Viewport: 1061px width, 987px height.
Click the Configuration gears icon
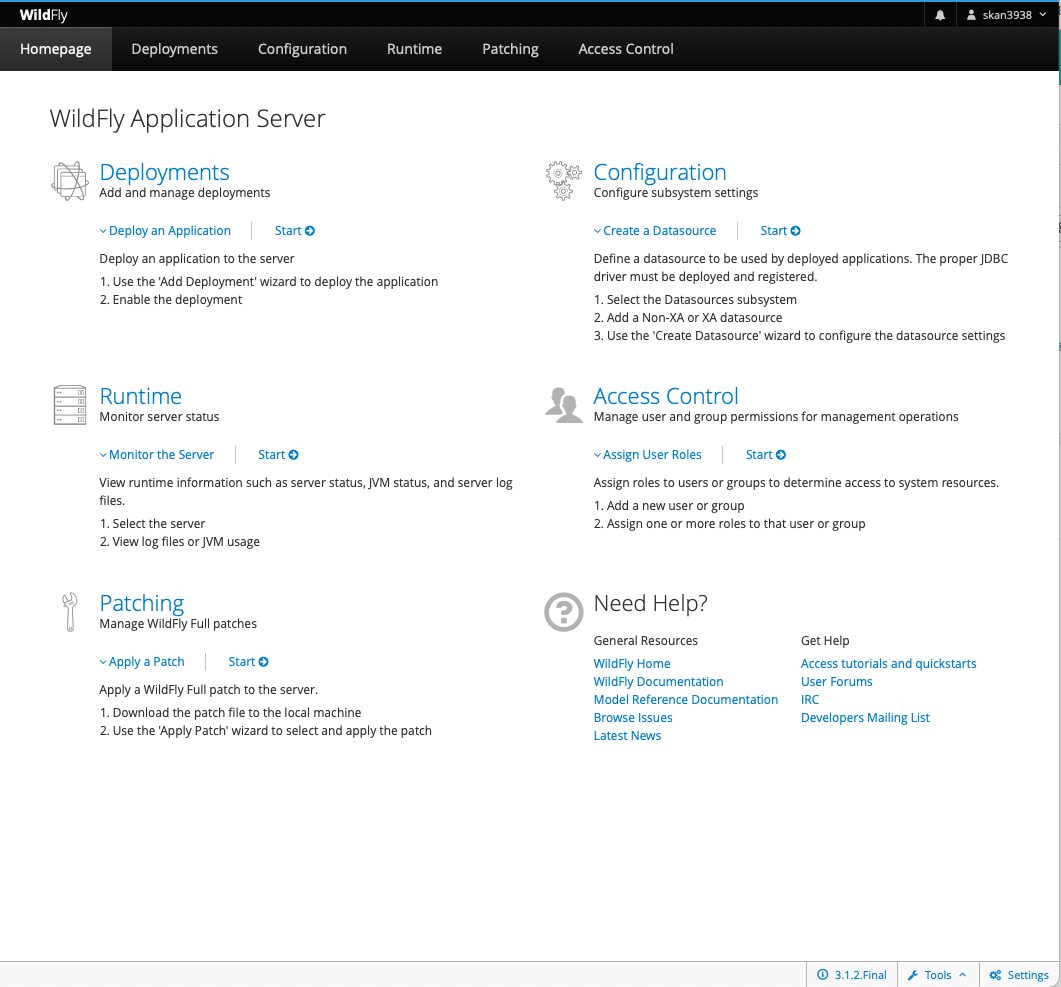[564, 181]
